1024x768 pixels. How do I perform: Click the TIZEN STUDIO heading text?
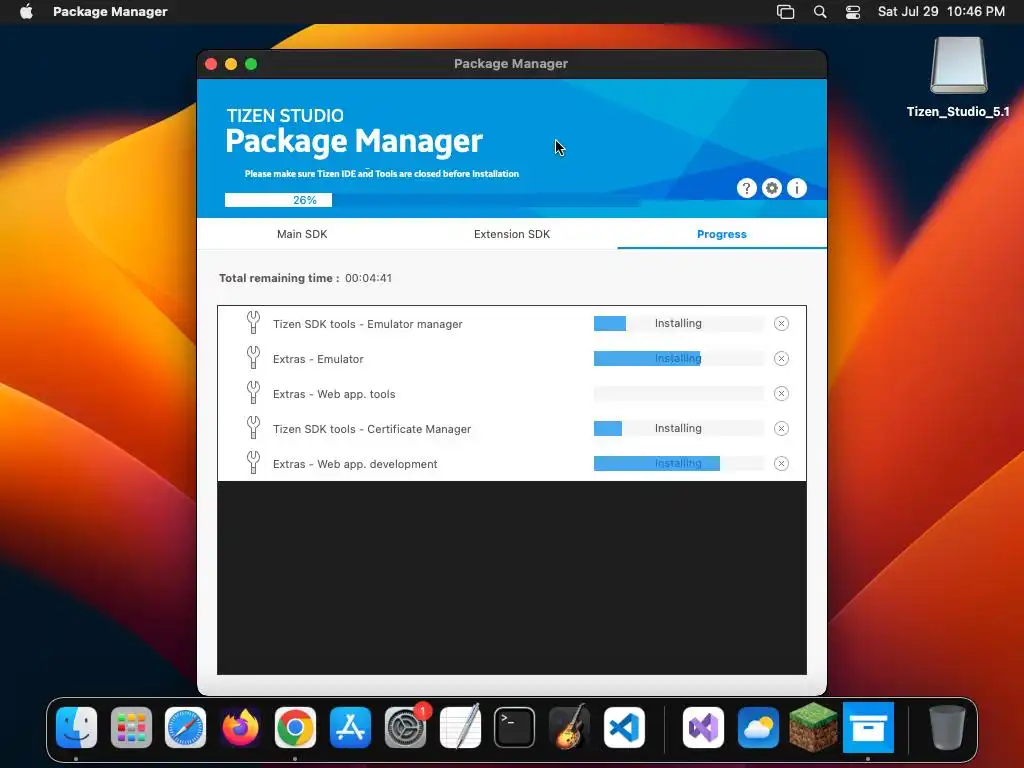tap(285, 116)
